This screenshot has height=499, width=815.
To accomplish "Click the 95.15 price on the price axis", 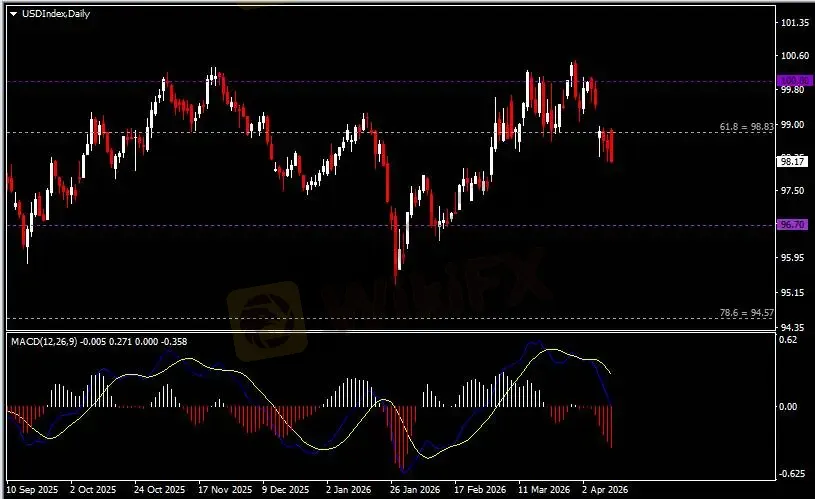I will coord(792,293).
